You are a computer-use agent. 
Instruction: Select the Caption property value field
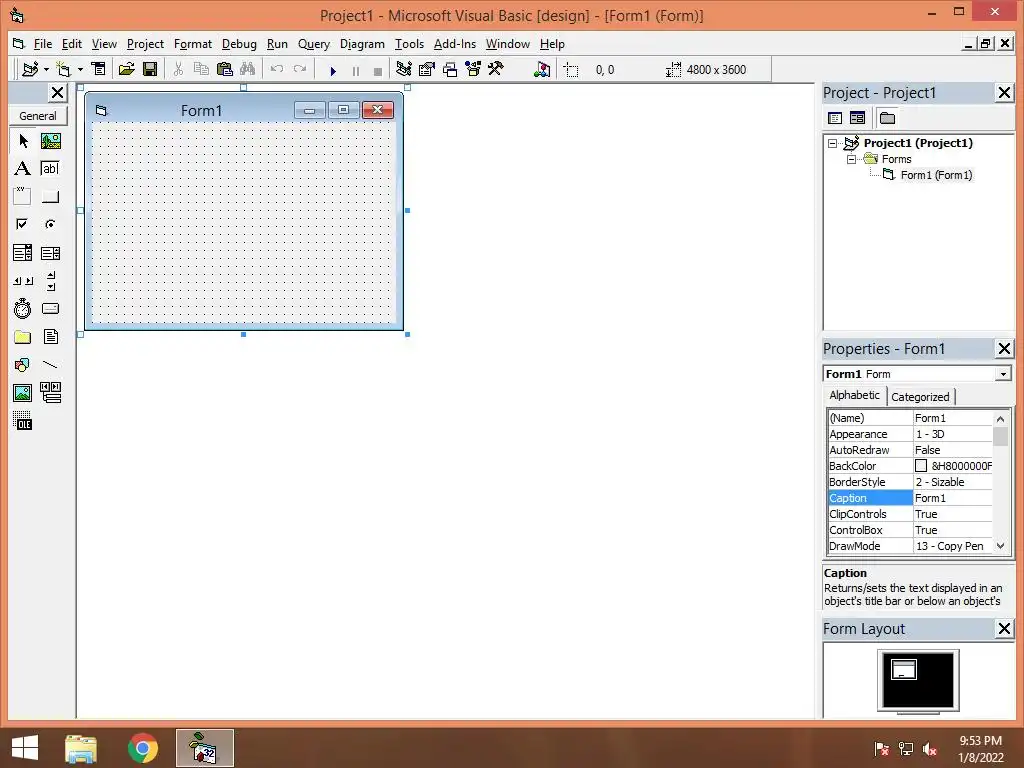point(952,498)
